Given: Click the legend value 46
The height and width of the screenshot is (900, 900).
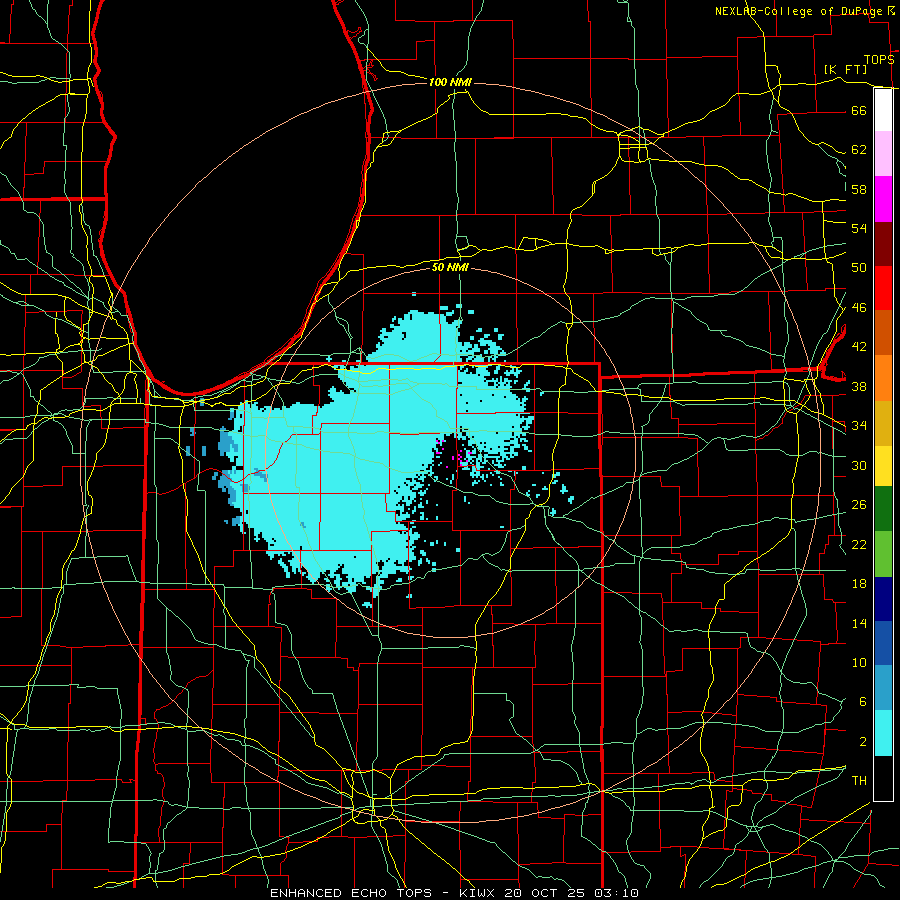Looking at the screenshot, I should click(859, 308).
